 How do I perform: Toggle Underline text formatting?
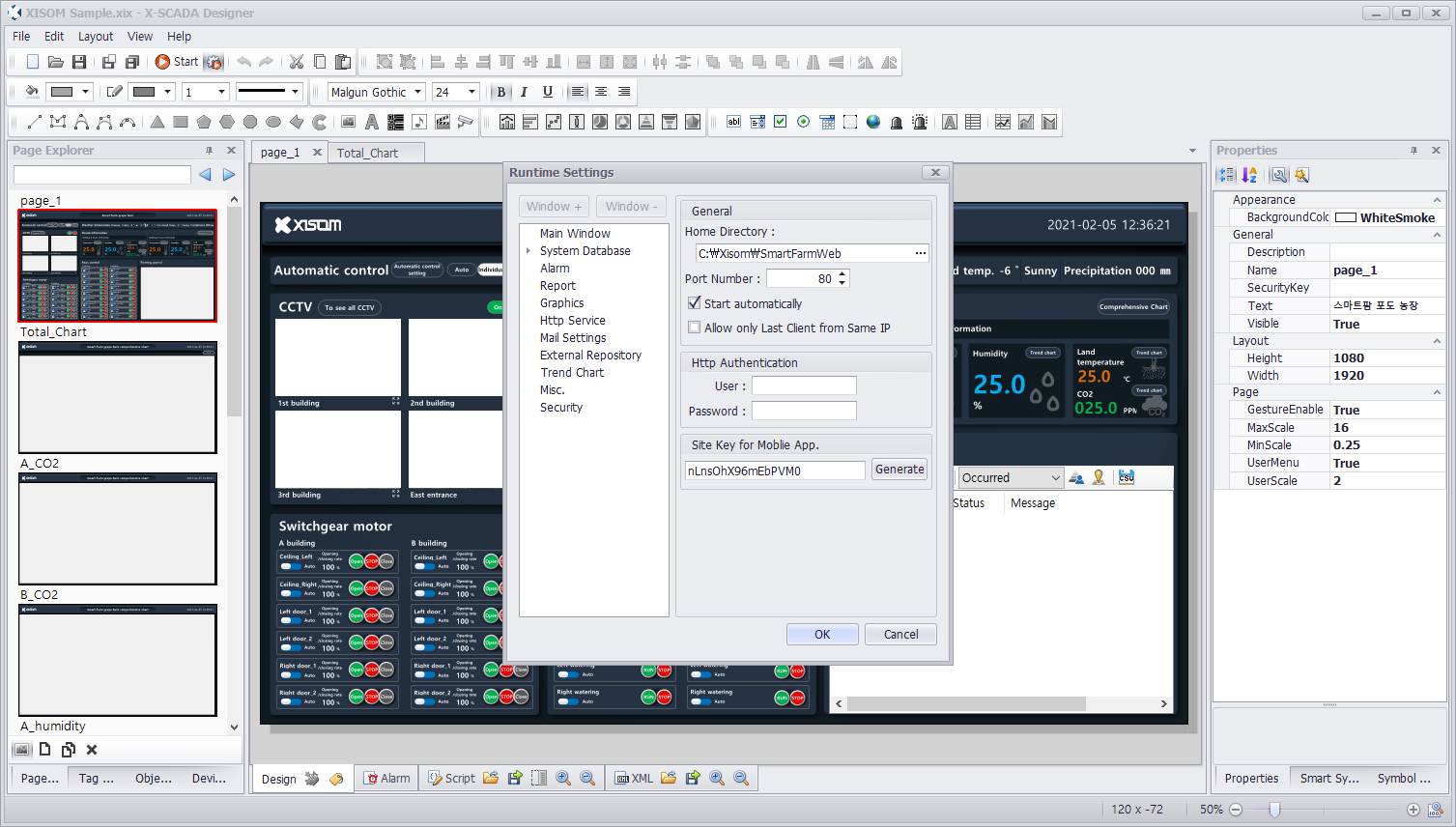tap(548, 92)
